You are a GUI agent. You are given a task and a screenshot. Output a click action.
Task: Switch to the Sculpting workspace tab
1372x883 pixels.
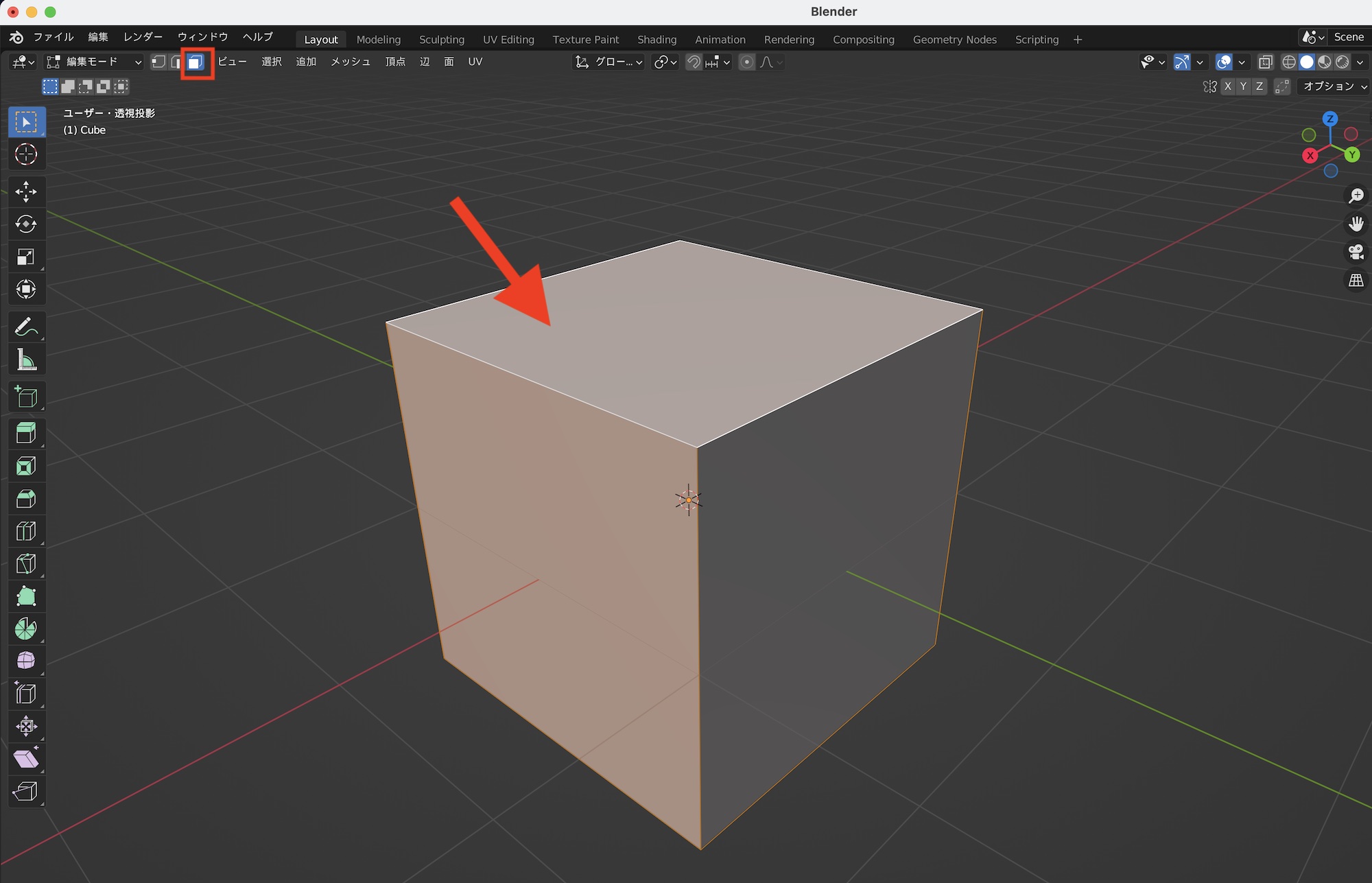click(441, 40)
